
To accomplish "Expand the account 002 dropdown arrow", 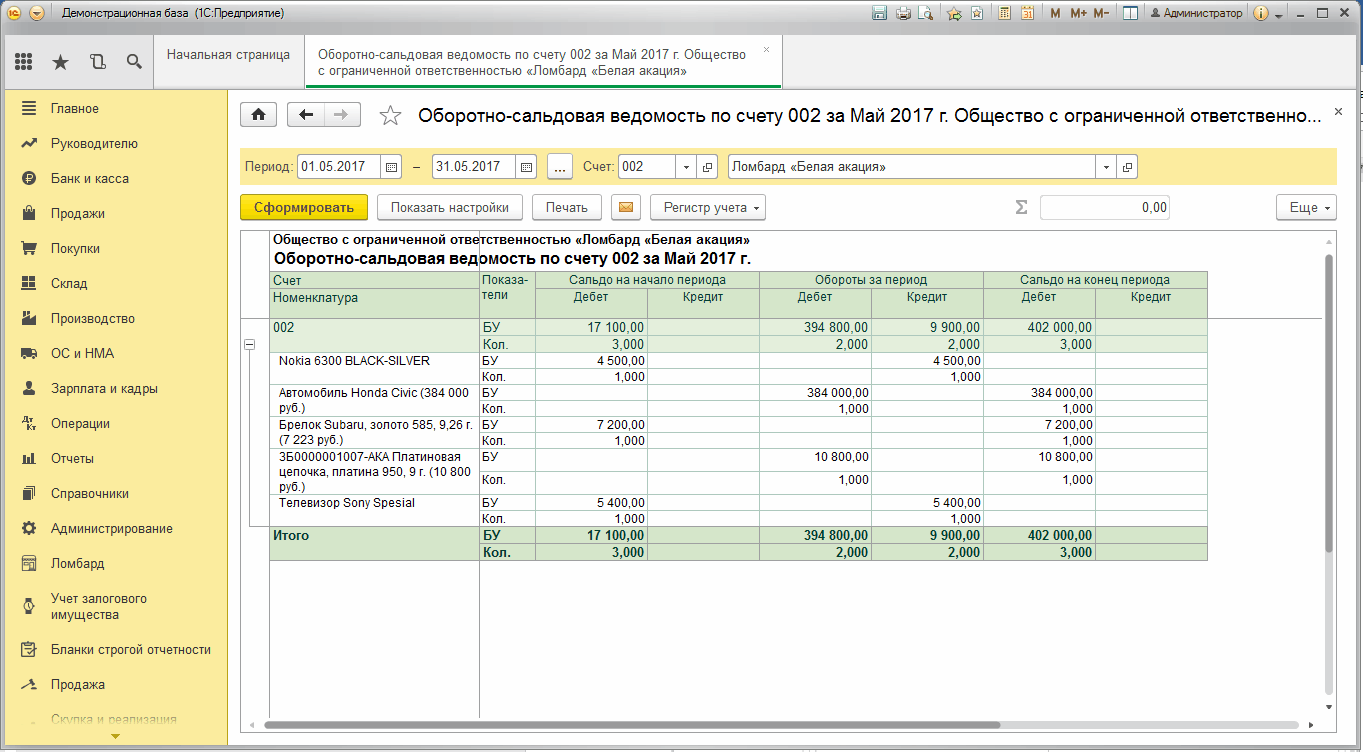I will (687, 167).
